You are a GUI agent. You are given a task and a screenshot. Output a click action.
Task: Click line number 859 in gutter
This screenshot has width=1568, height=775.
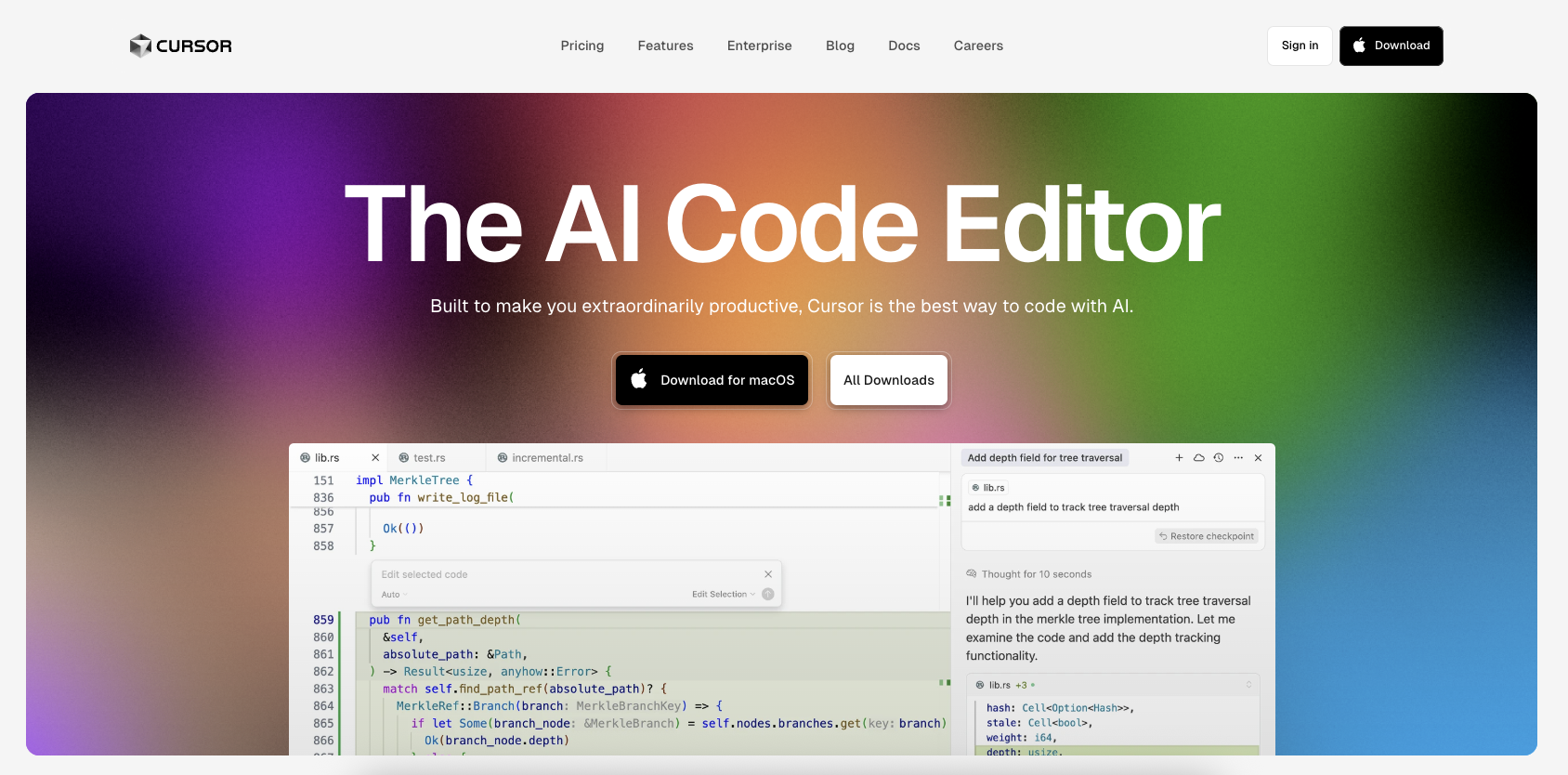click(x=323, y=620)
